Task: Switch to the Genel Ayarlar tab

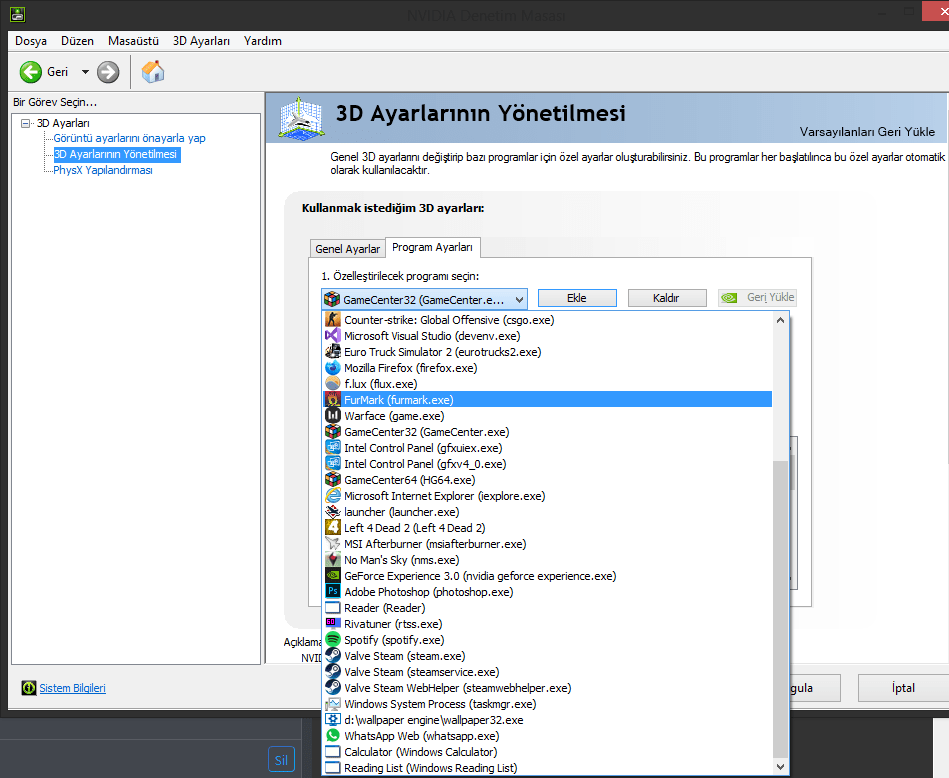Action: pyautogui.click(x=347, y=249)
